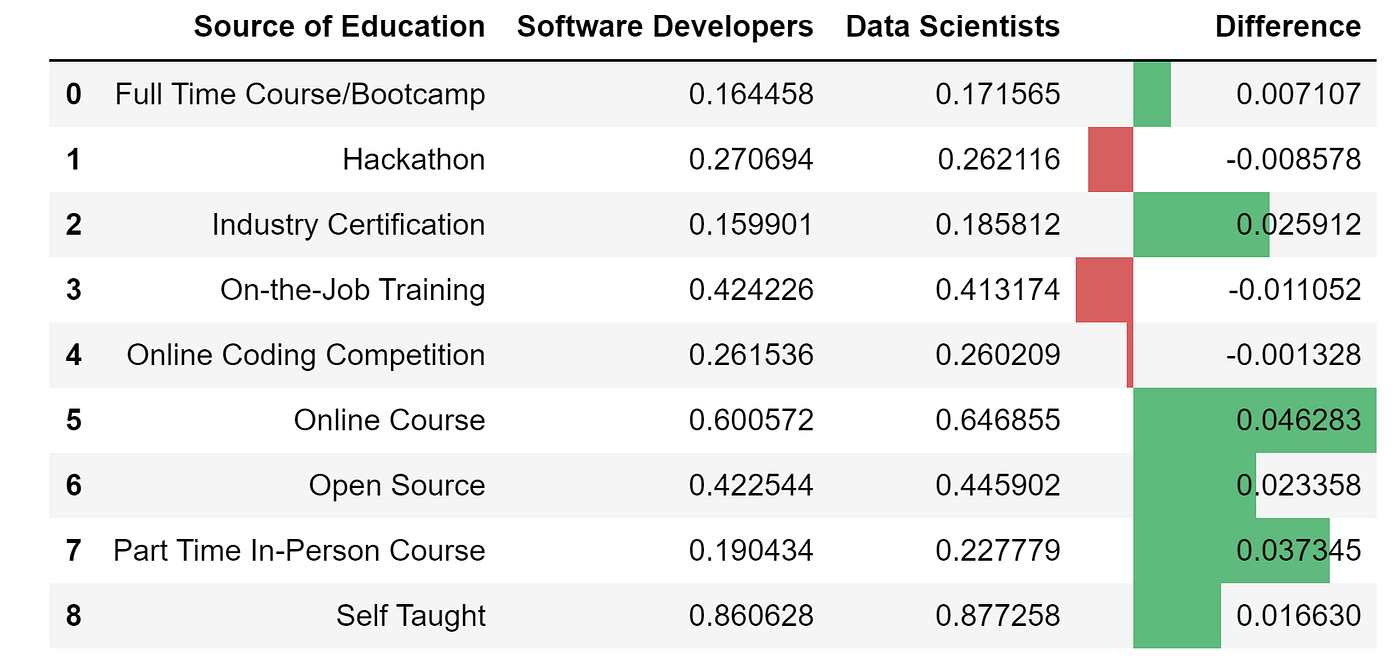Click row index 0 in the table
Screen dimensions: 1400x665
[x=74, y=93]
